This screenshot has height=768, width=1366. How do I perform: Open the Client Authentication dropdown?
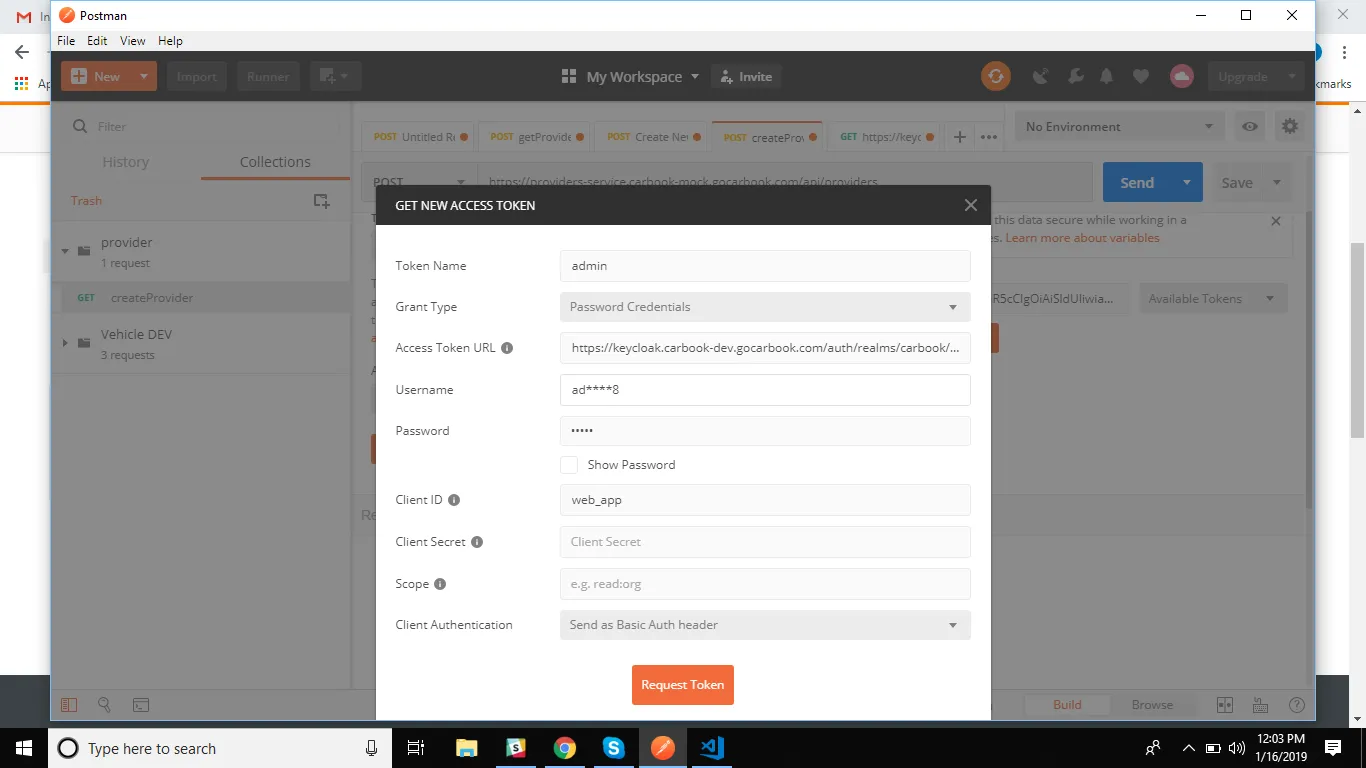pos(765,625)
